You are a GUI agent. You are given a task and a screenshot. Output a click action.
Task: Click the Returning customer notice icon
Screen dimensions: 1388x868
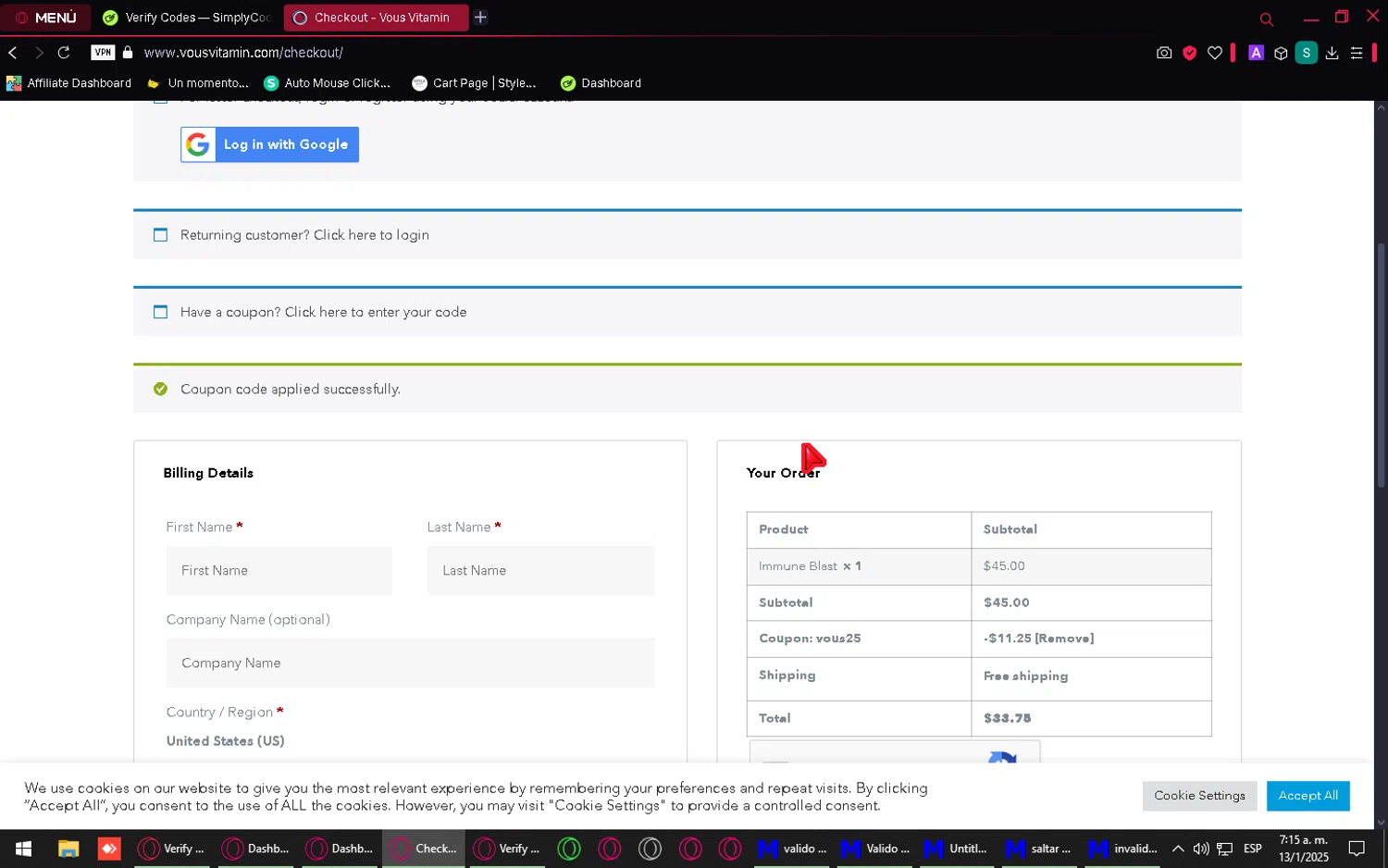pos(160,235)
